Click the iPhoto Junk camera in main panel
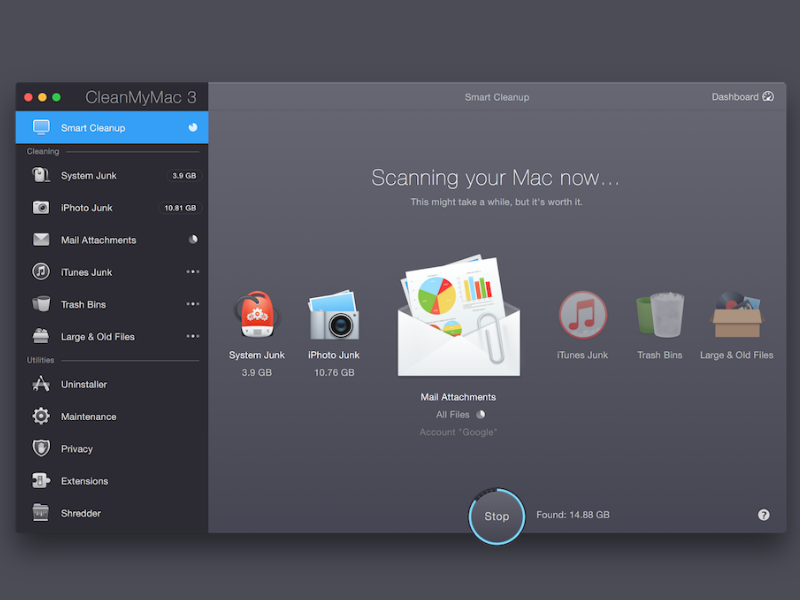 tap(334, 315)
